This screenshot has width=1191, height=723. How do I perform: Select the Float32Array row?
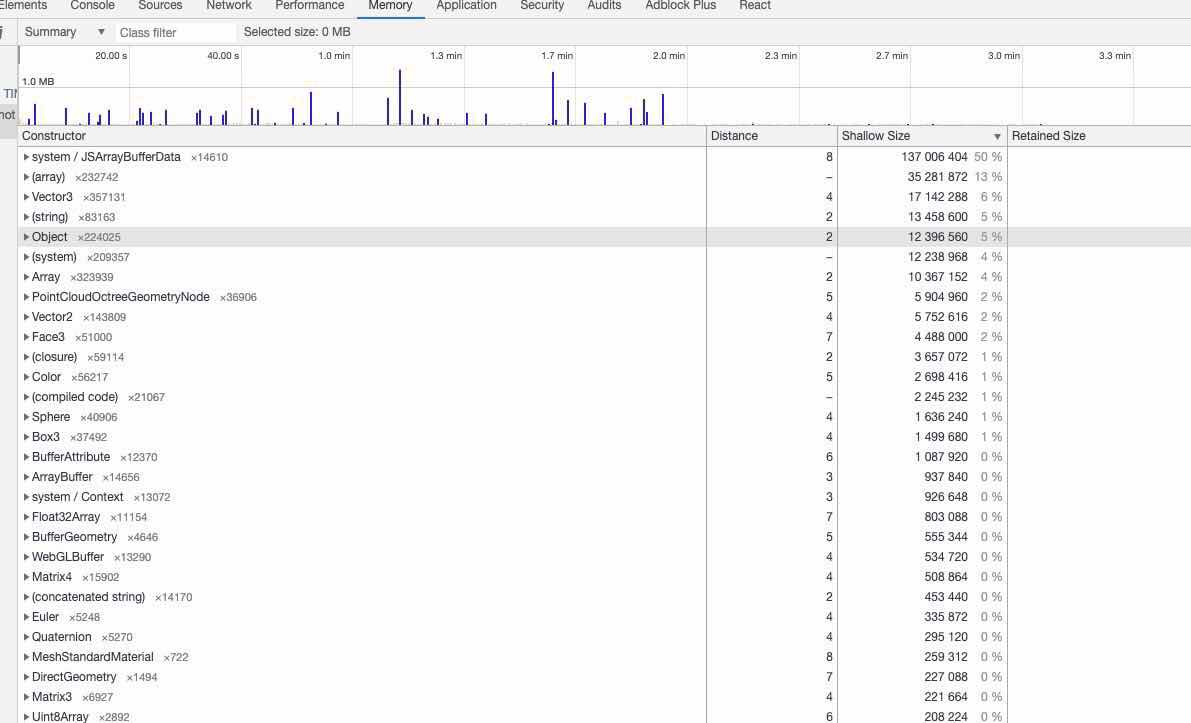605,517
